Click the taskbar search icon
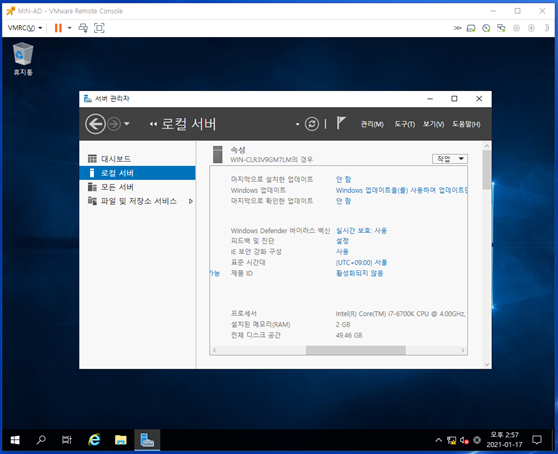This screenshot has height=454, width=558. [x=41, y=440]
